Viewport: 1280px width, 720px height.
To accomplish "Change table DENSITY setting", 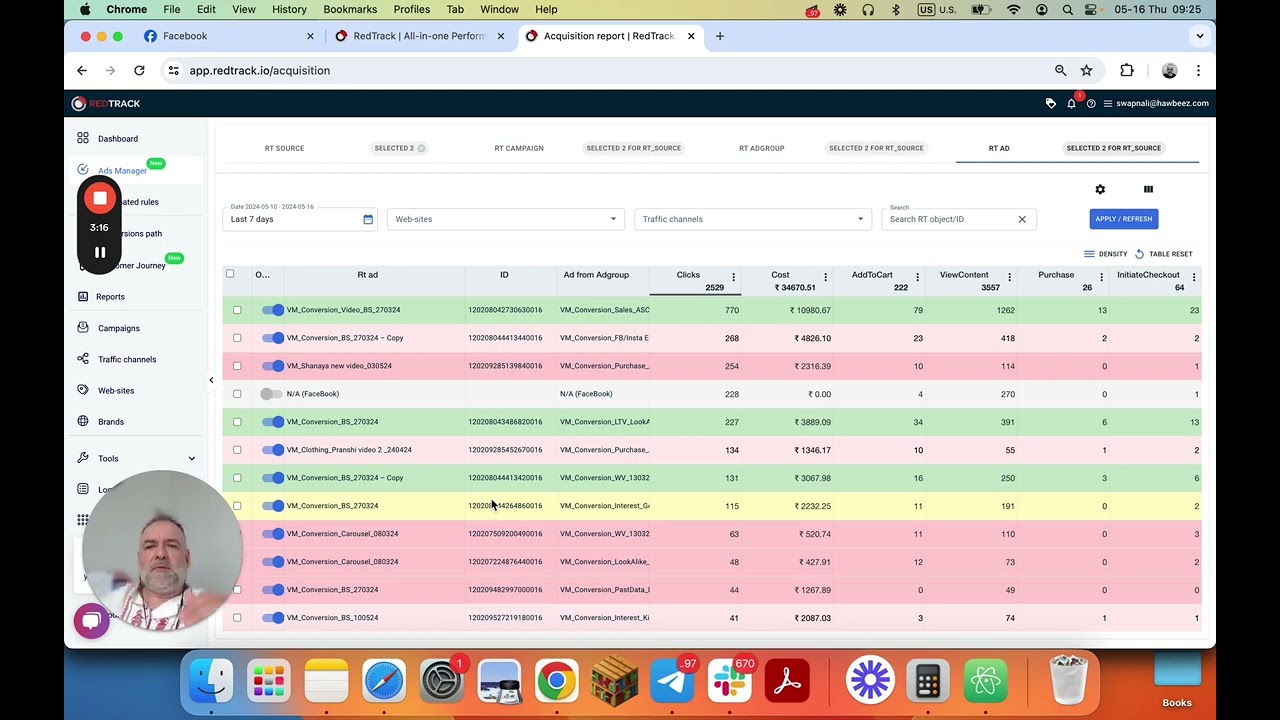I will click(1105, 254).
